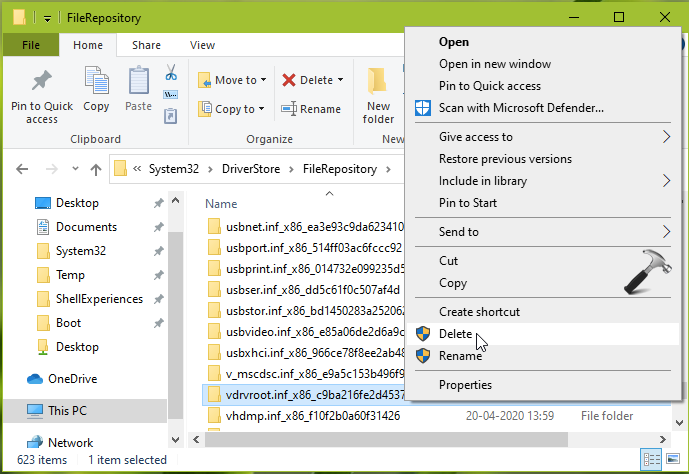Choose Delete from the context menu
This screenshot has height=474, width=689.
coord(455,334)
